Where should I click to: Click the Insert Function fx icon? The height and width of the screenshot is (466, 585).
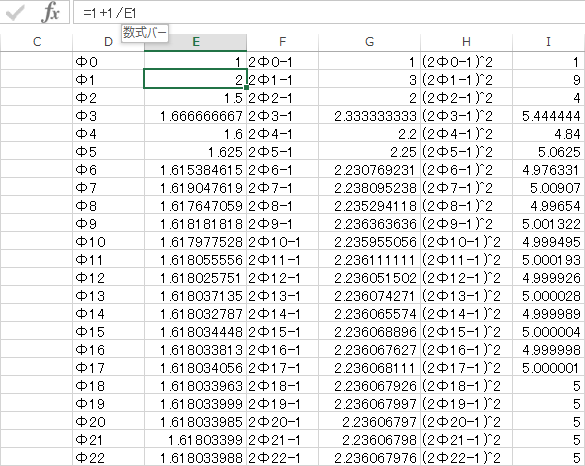tap(50, 13)
